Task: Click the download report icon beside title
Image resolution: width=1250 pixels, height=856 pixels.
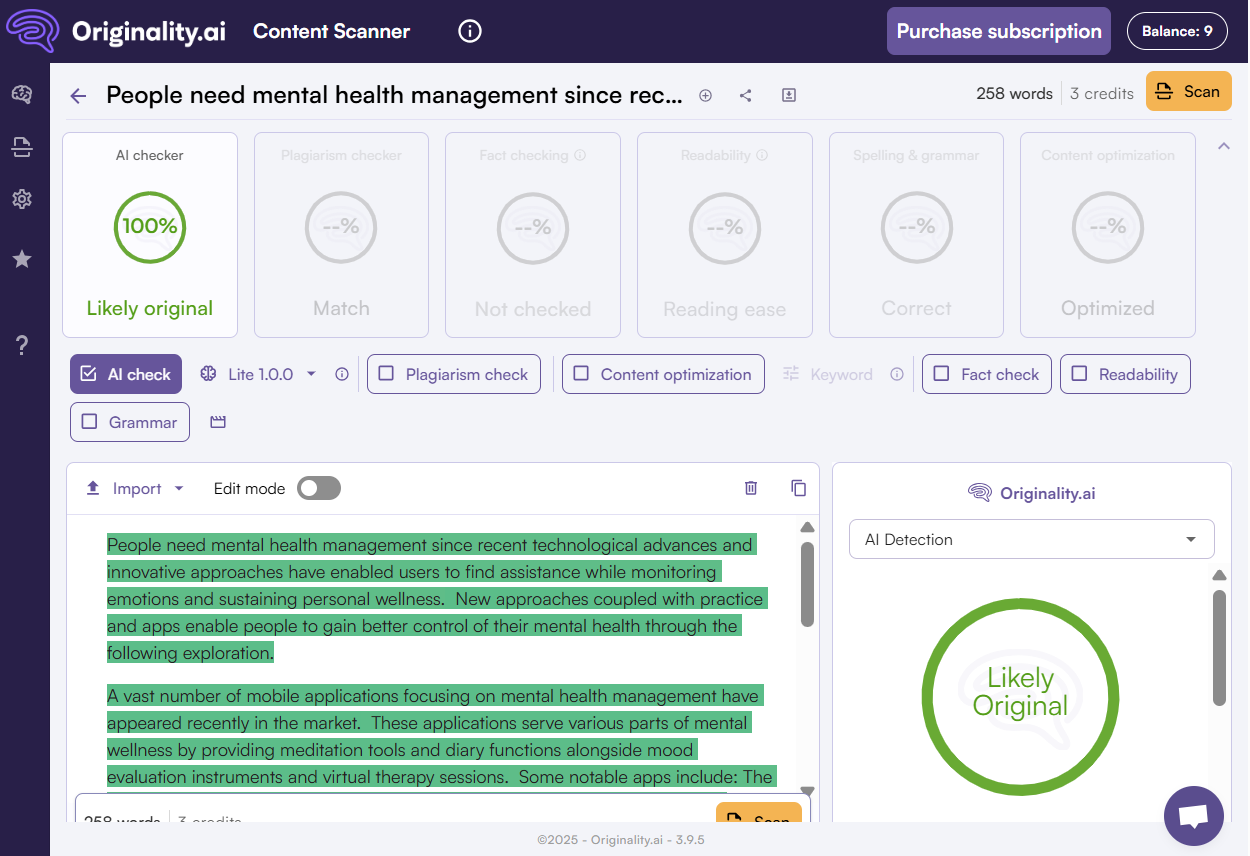Action: pyautogui.click(x=789, y=95)
